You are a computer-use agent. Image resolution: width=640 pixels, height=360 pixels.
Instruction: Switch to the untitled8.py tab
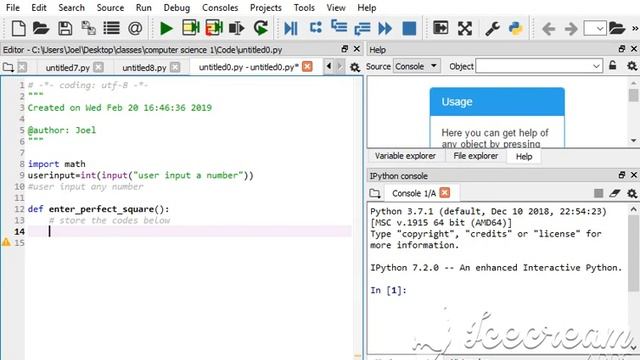pos(144,68)
